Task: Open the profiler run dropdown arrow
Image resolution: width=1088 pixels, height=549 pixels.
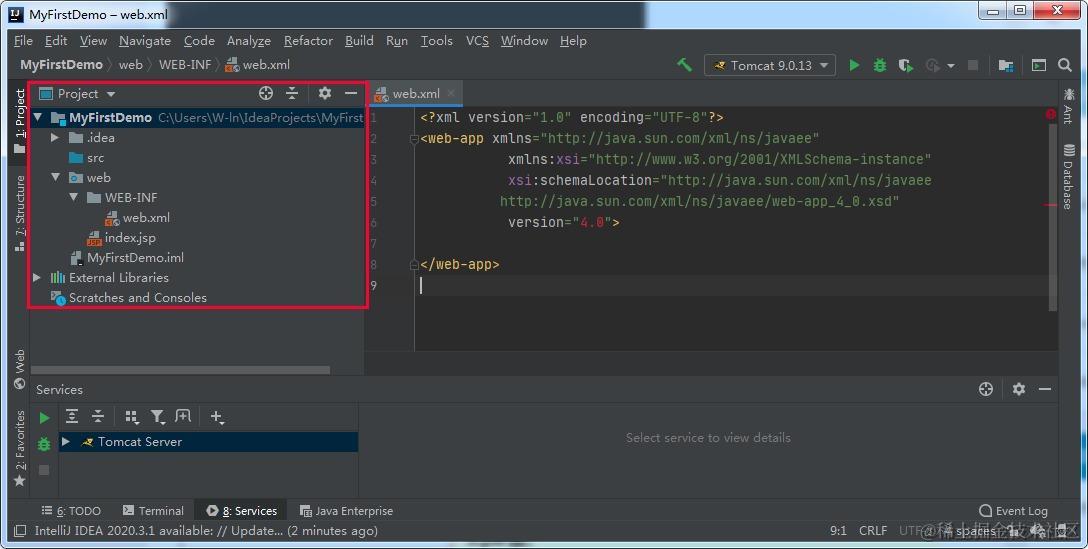Action: (951, 66)
